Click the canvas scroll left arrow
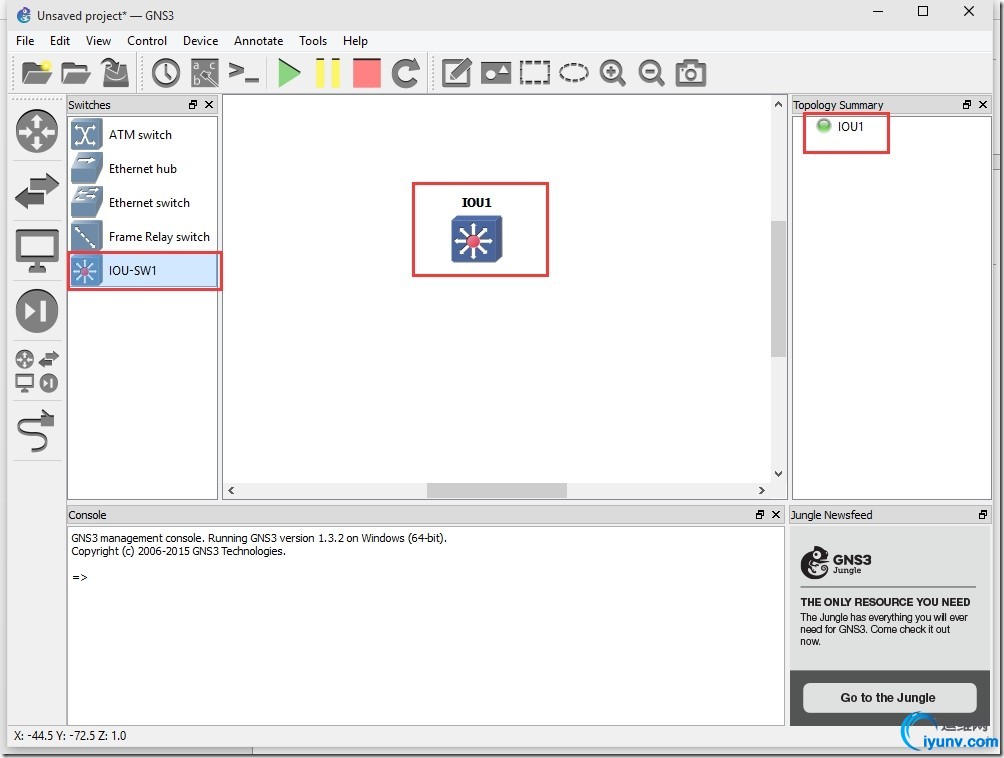 click(231, 490)
